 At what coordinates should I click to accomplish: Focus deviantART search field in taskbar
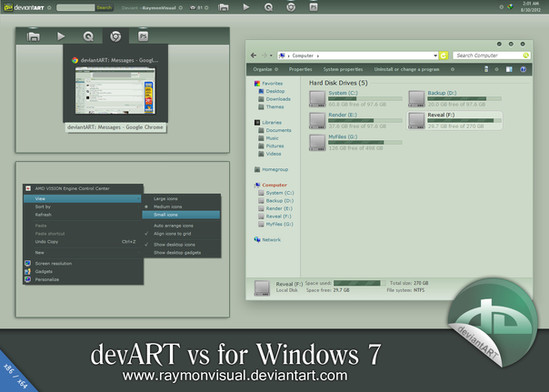(76, 7)
